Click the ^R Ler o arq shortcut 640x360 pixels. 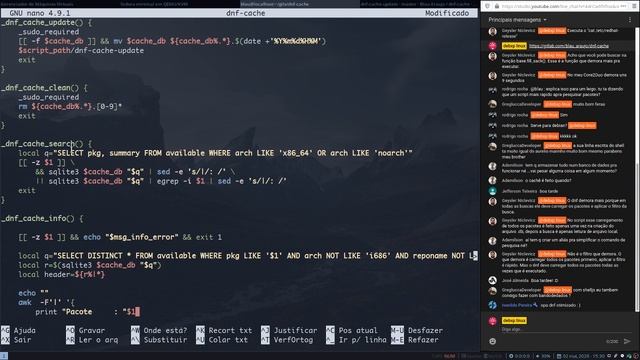click(x=92, y=340)
